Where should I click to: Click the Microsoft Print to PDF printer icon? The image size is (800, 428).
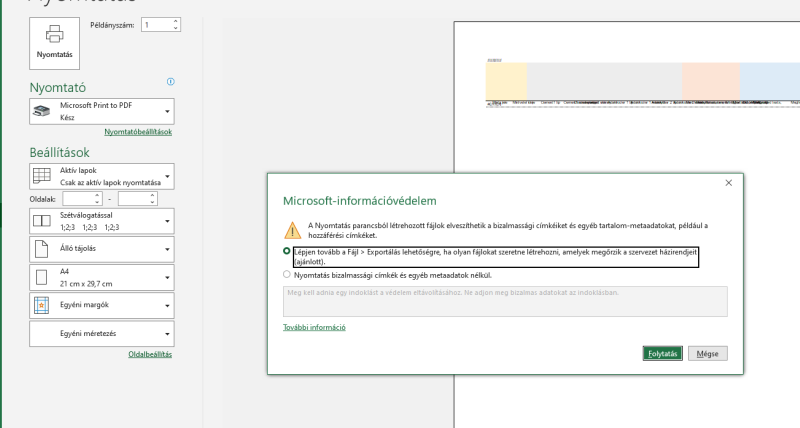(42, 111)
